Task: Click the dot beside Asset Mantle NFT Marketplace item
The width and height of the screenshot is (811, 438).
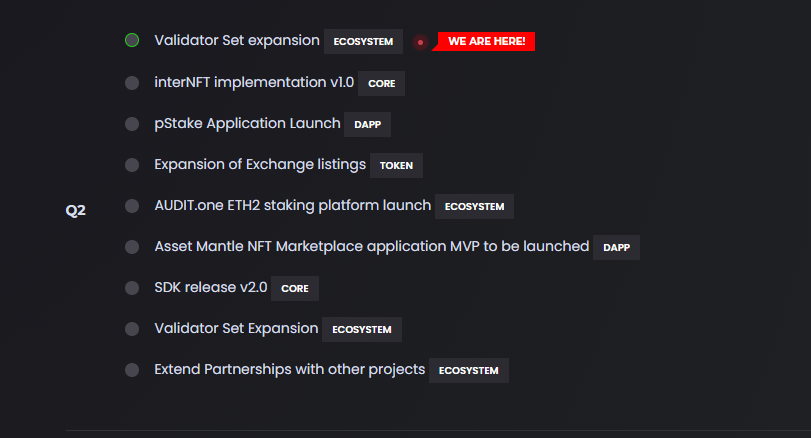Action: [x=132, y=247]
